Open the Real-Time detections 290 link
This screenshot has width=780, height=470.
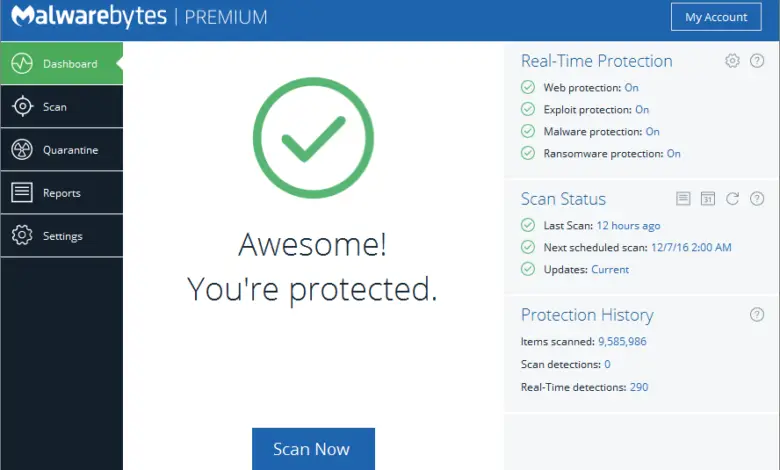point(639,387)
